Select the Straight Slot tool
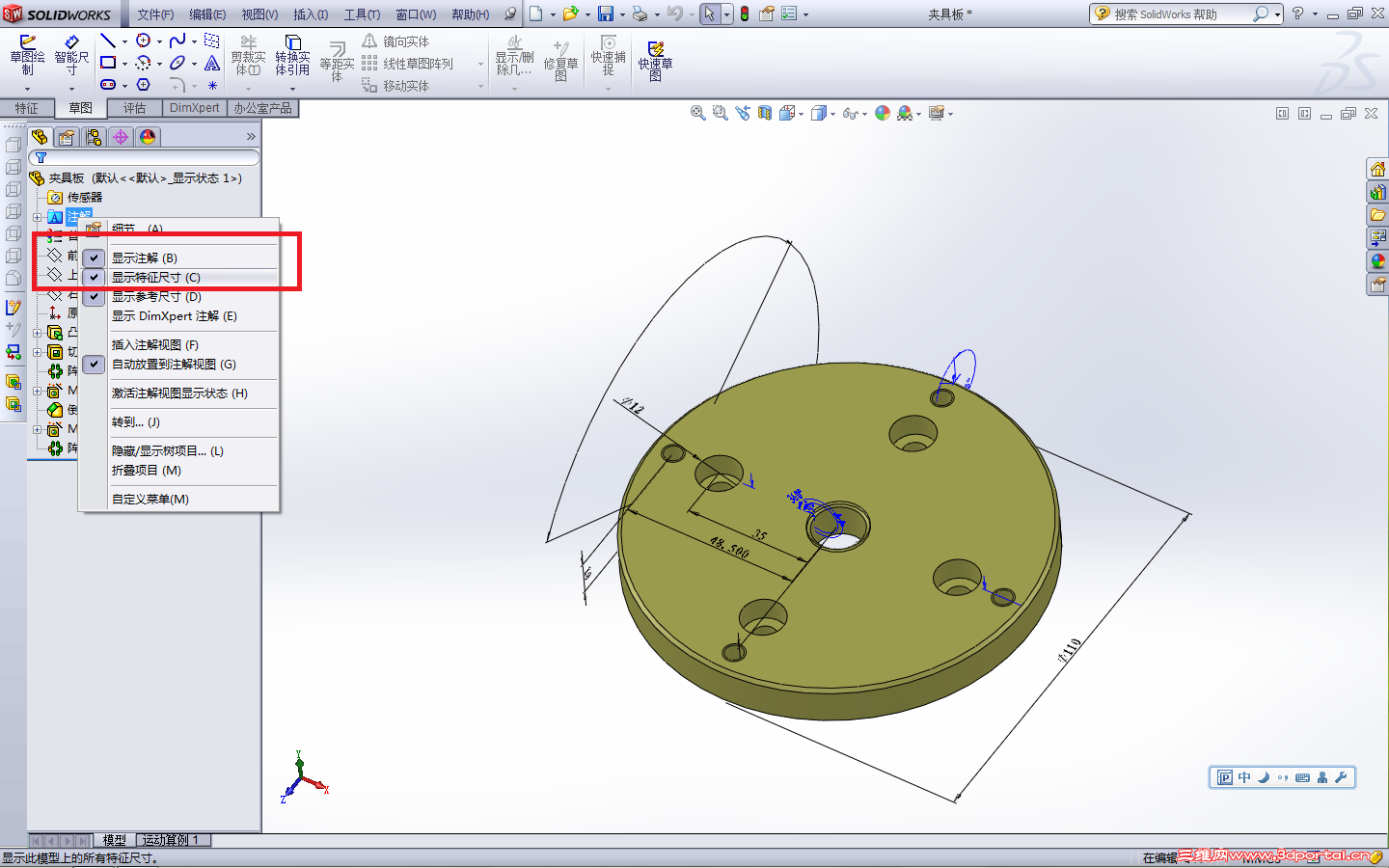 (108, 85)
